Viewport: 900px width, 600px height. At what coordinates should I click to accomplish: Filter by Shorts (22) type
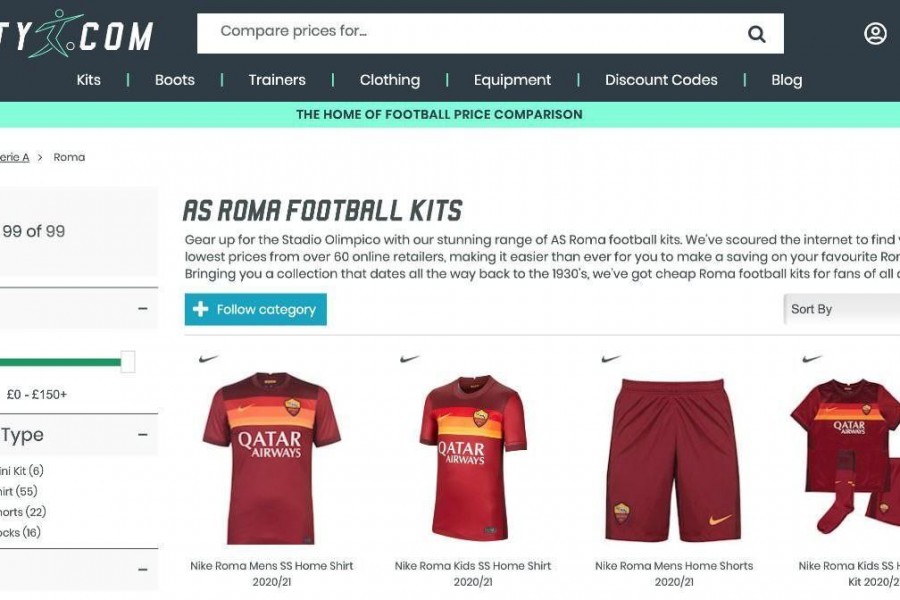23,512
